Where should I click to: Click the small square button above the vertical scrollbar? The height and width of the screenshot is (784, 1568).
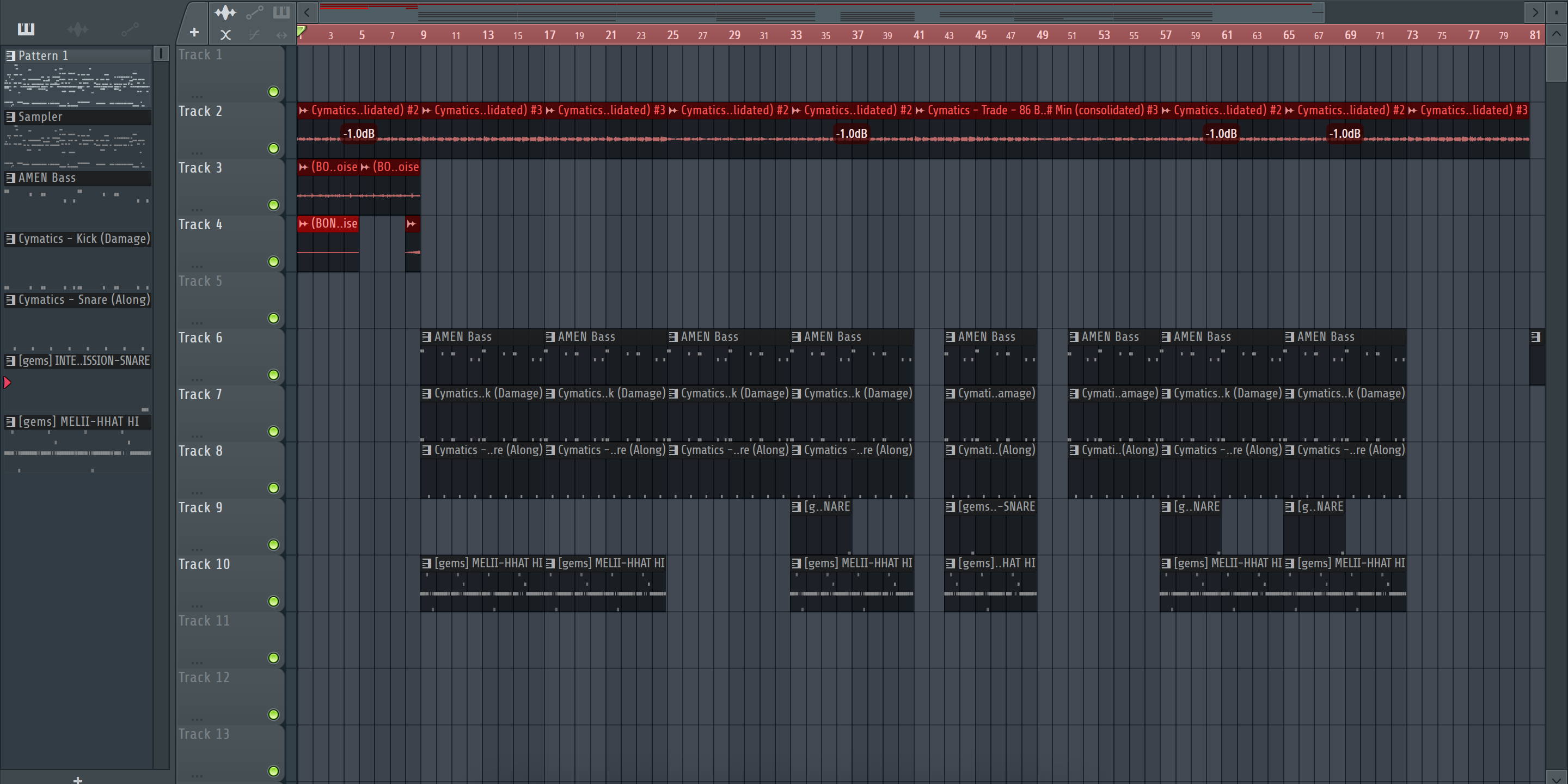[x=1557, y=11]
